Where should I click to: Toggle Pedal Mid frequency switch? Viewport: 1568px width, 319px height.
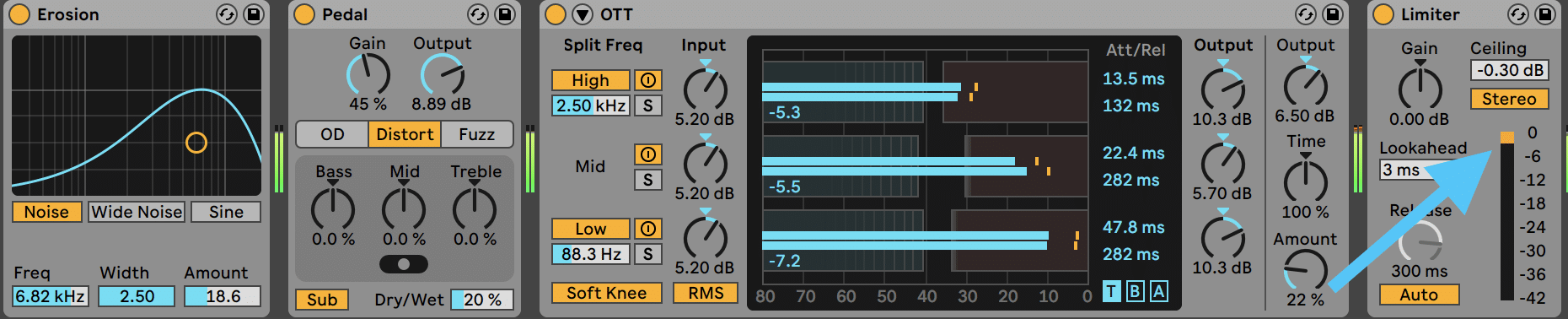coord(404,264)
